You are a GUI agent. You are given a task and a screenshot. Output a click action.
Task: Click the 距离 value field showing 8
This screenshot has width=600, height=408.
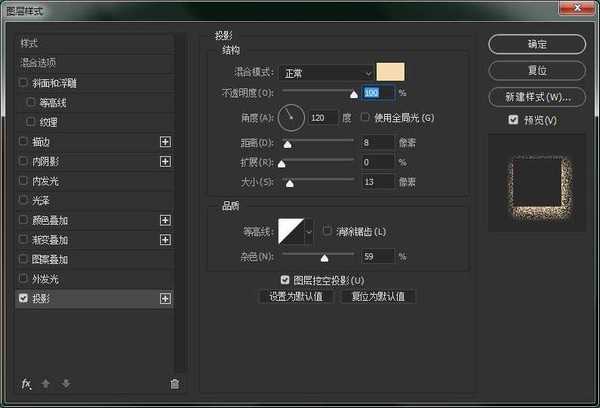[377, 142]
